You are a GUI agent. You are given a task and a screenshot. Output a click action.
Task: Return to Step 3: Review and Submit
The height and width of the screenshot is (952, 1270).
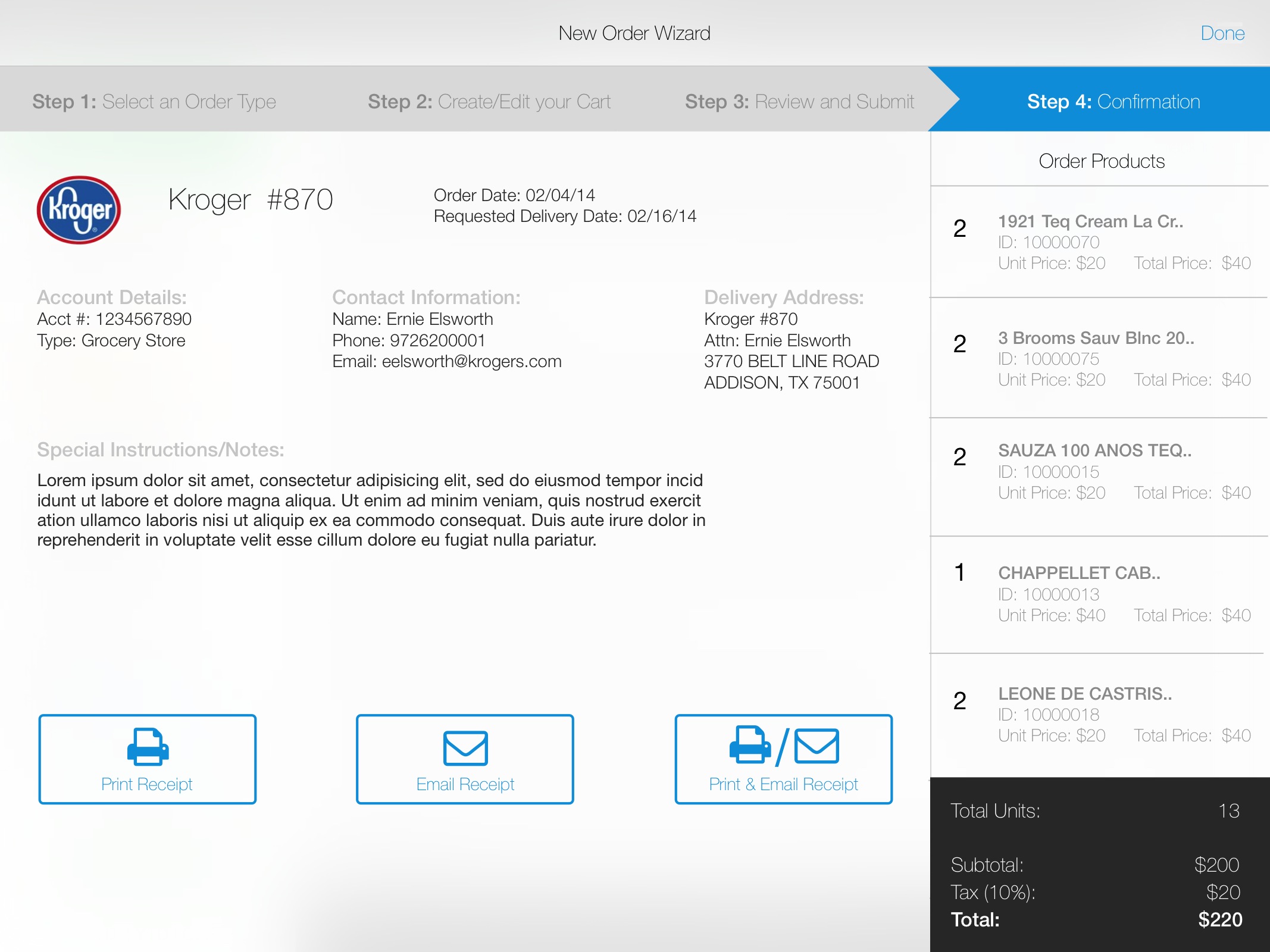click(x=799, y=102)
